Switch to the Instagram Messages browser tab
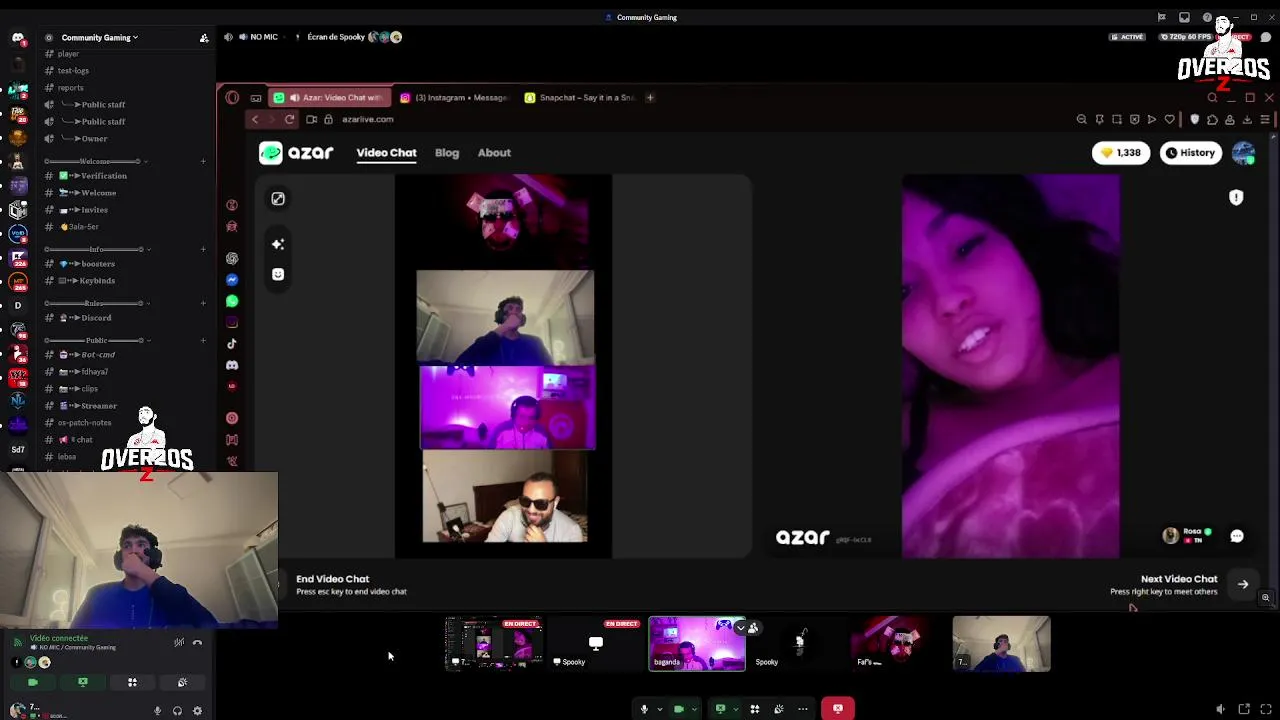The image size is (1280, 720). point(455,98)
